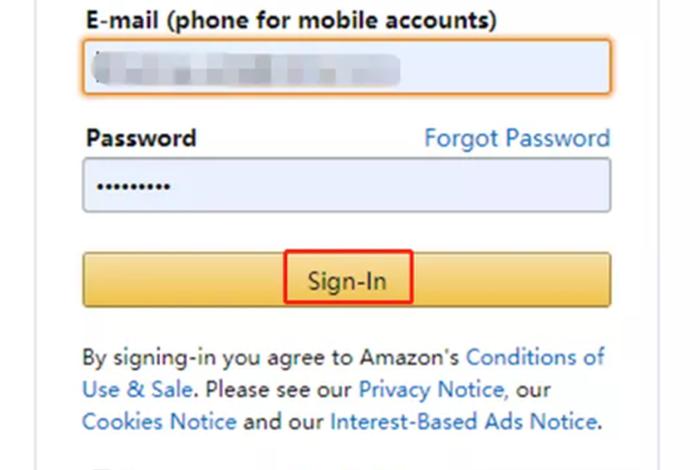
Task: Click the "Use & Sale" link text
Action: point(138,389)
